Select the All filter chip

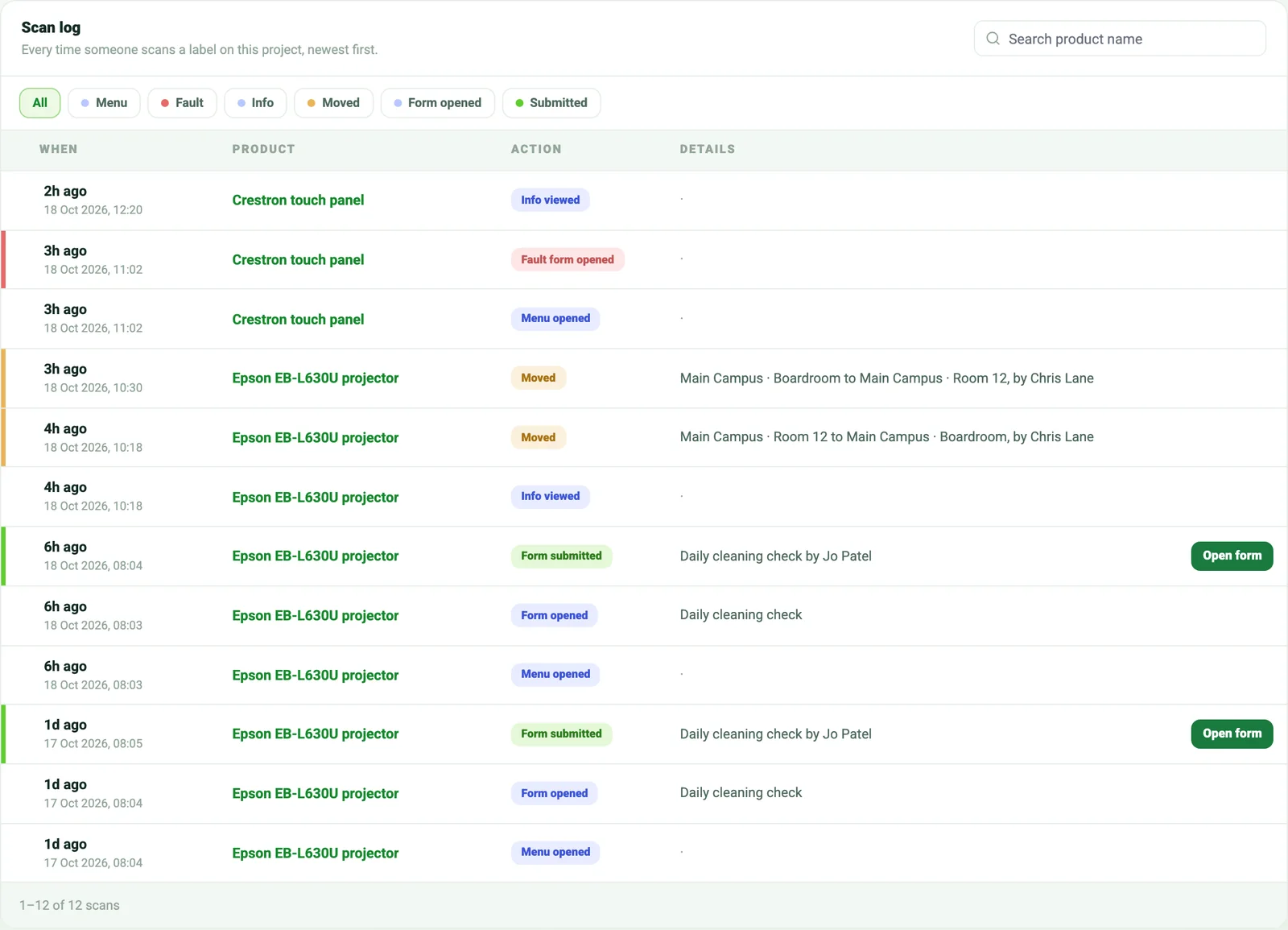[39, 103]
